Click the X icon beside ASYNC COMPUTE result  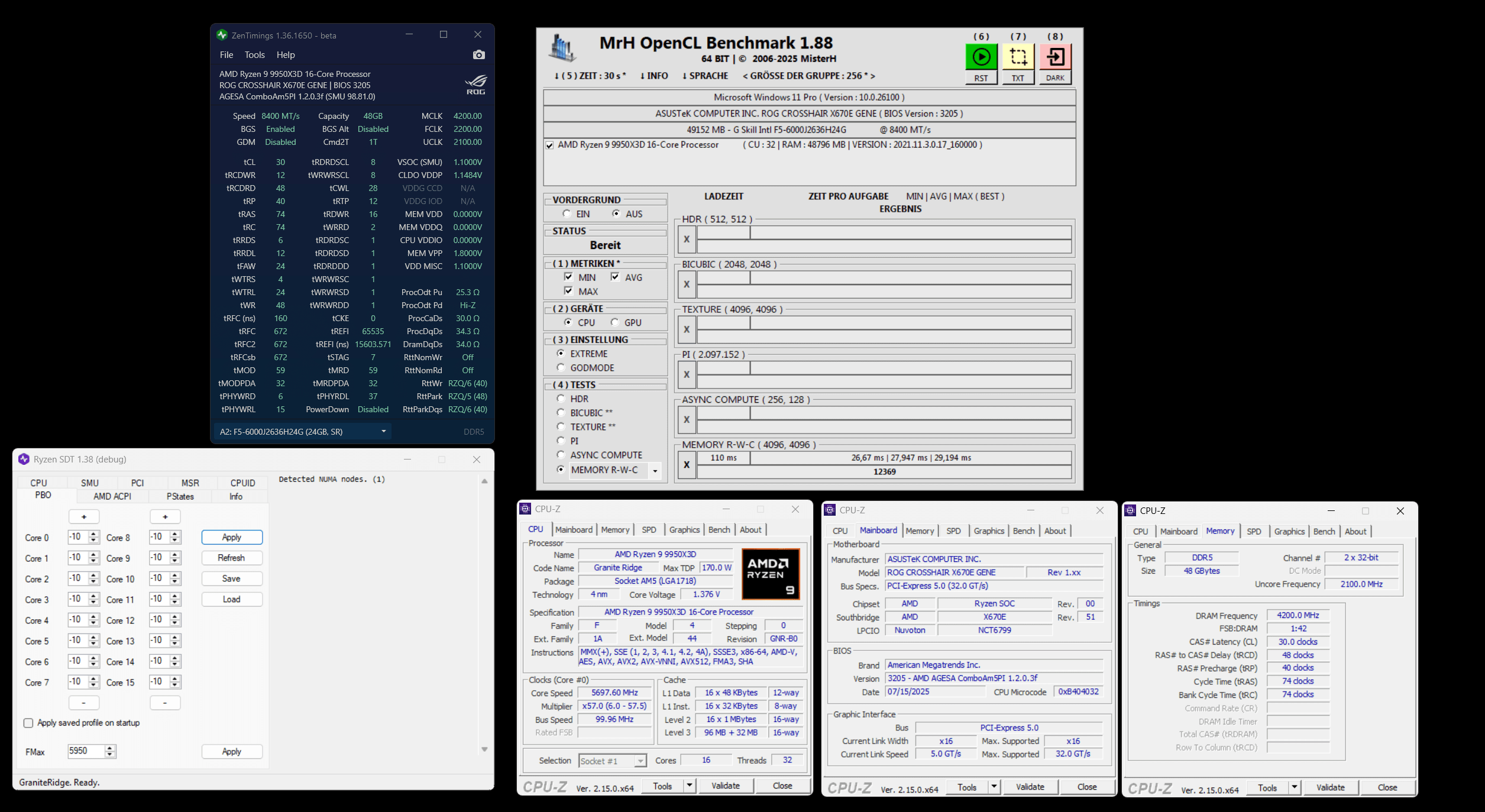687,419
